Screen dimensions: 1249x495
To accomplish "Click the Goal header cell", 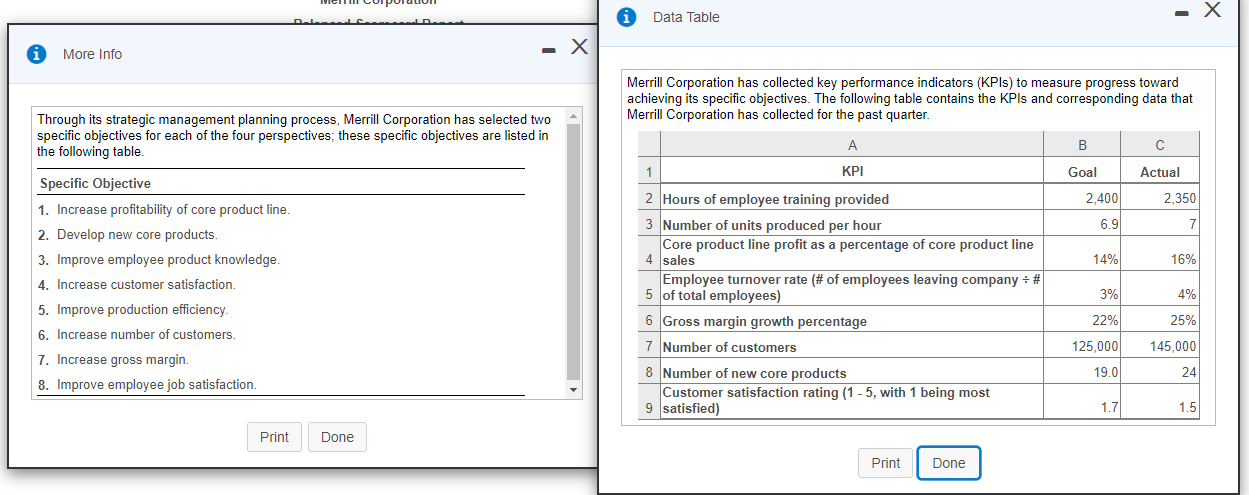I will coord(1082,172).
